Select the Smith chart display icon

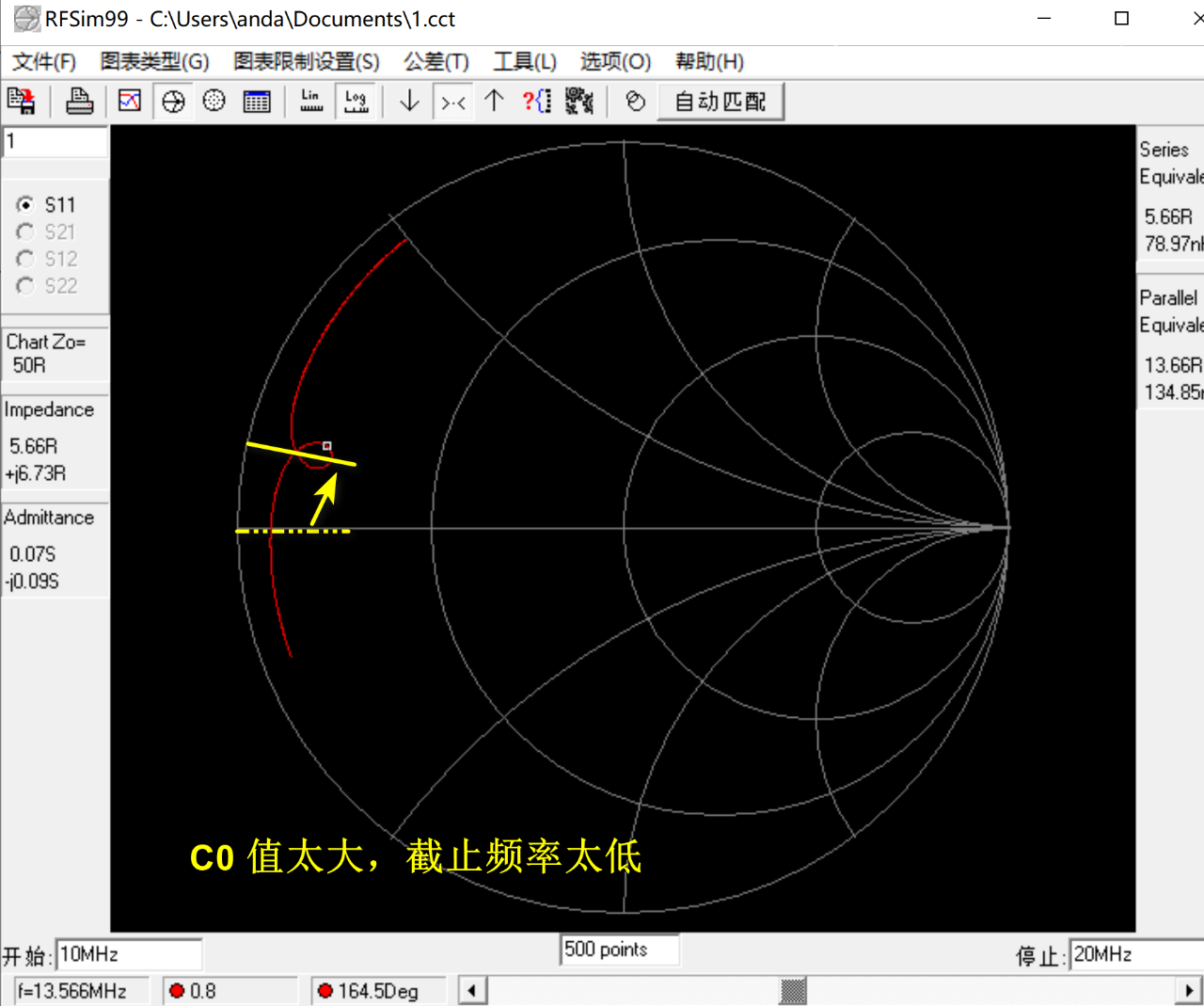(173, 101)
